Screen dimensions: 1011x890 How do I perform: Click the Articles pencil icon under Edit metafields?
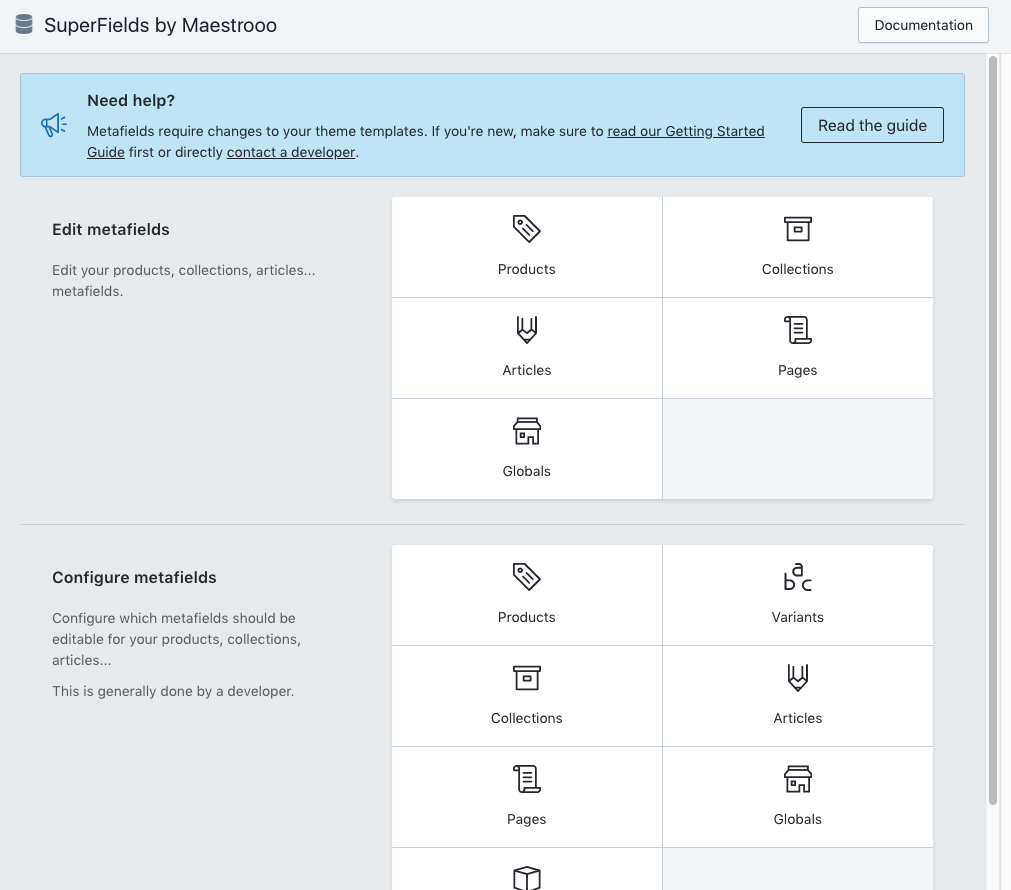point(526,330)
